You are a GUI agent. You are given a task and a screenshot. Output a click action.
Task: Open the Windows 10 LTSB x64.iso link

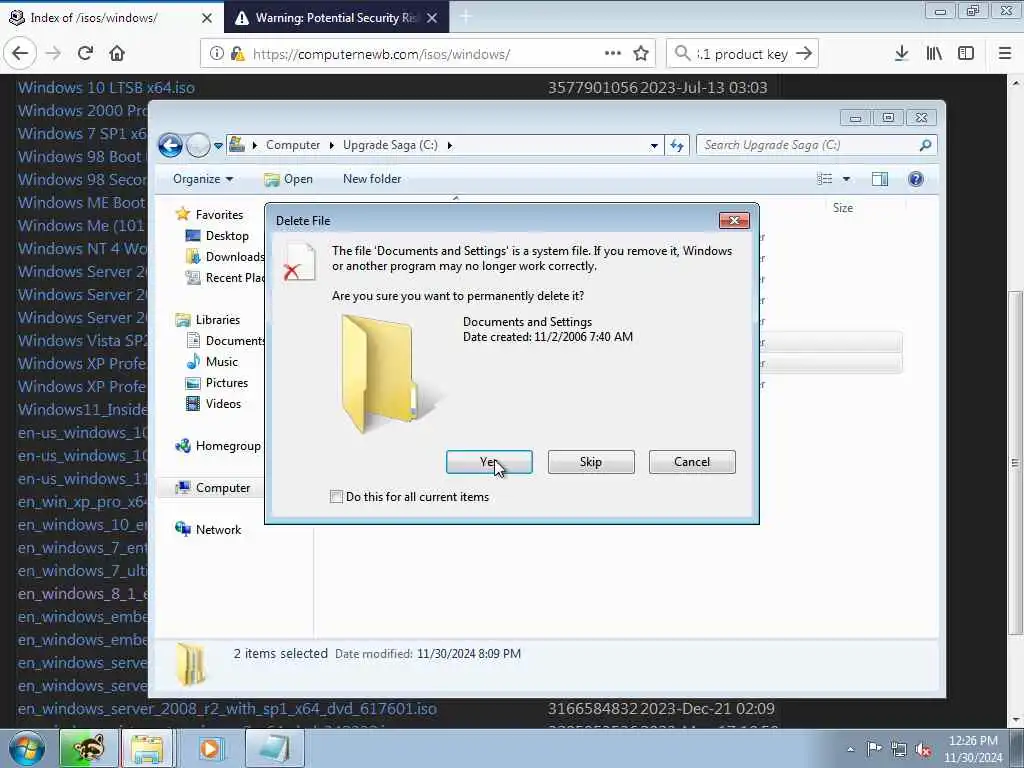coord(106,88)
